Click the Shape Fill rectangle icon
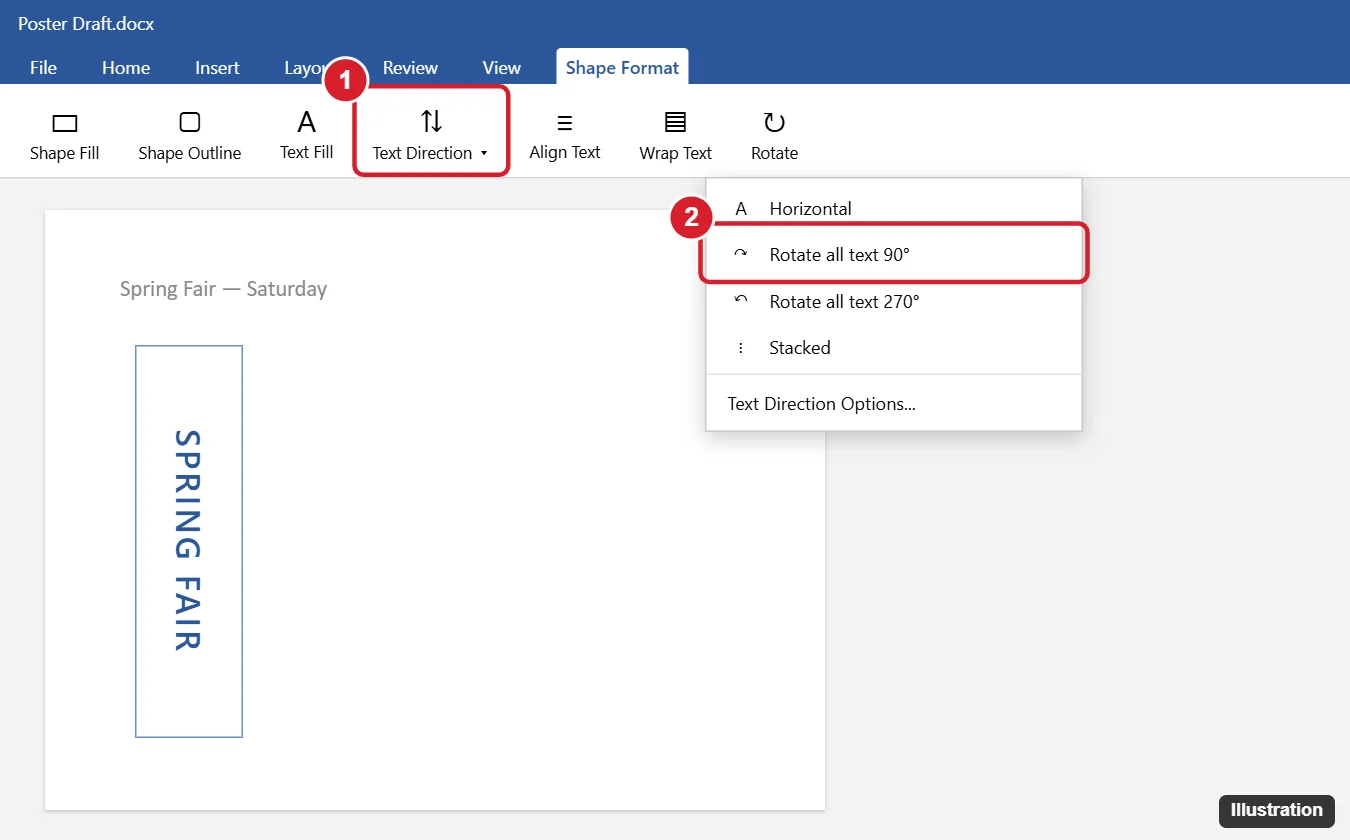Viewport: 1350px width, 840px height. pyautogui.click(x=65, y=123)
